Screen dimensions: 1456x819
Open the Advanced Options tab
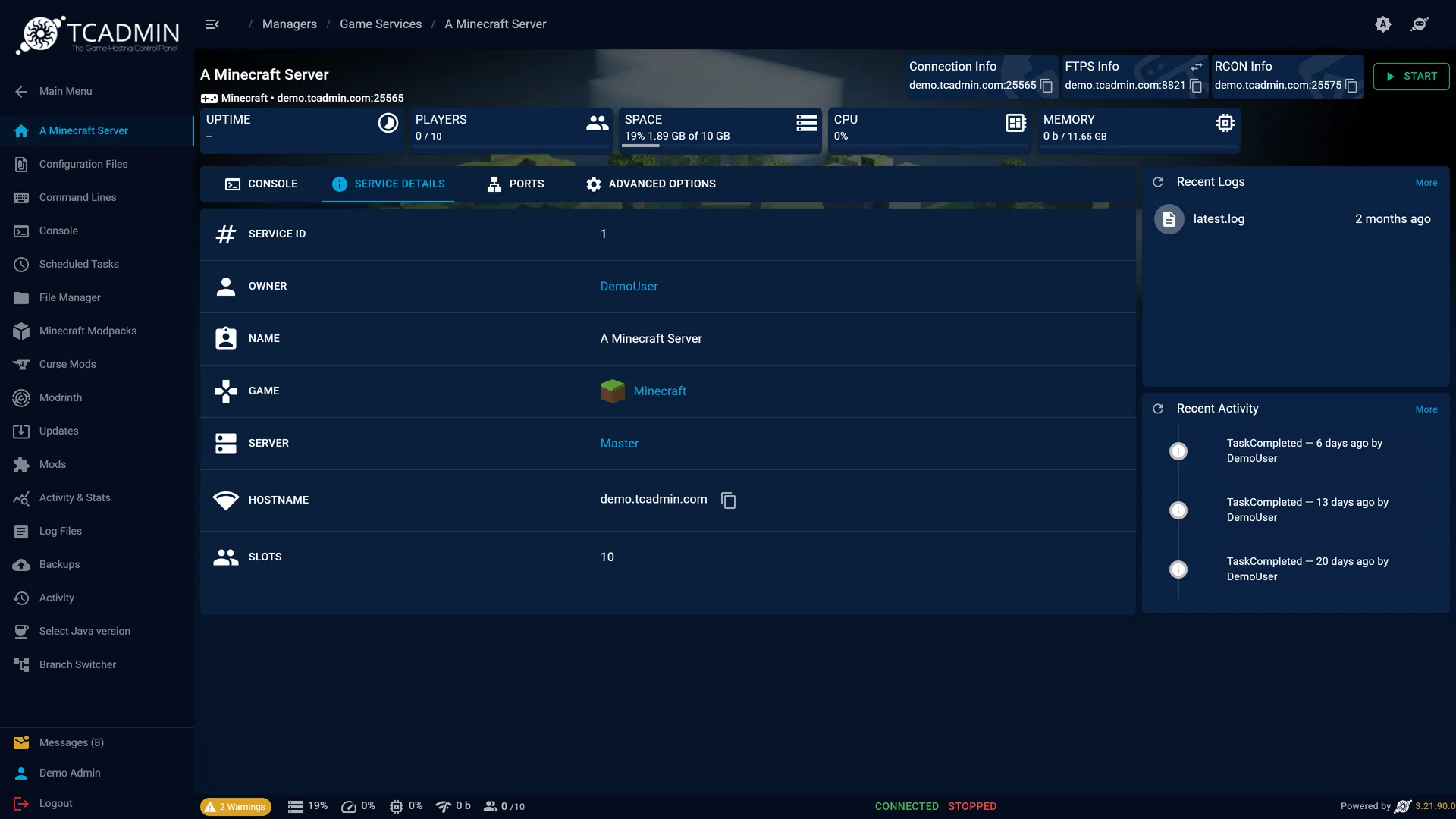651,184
